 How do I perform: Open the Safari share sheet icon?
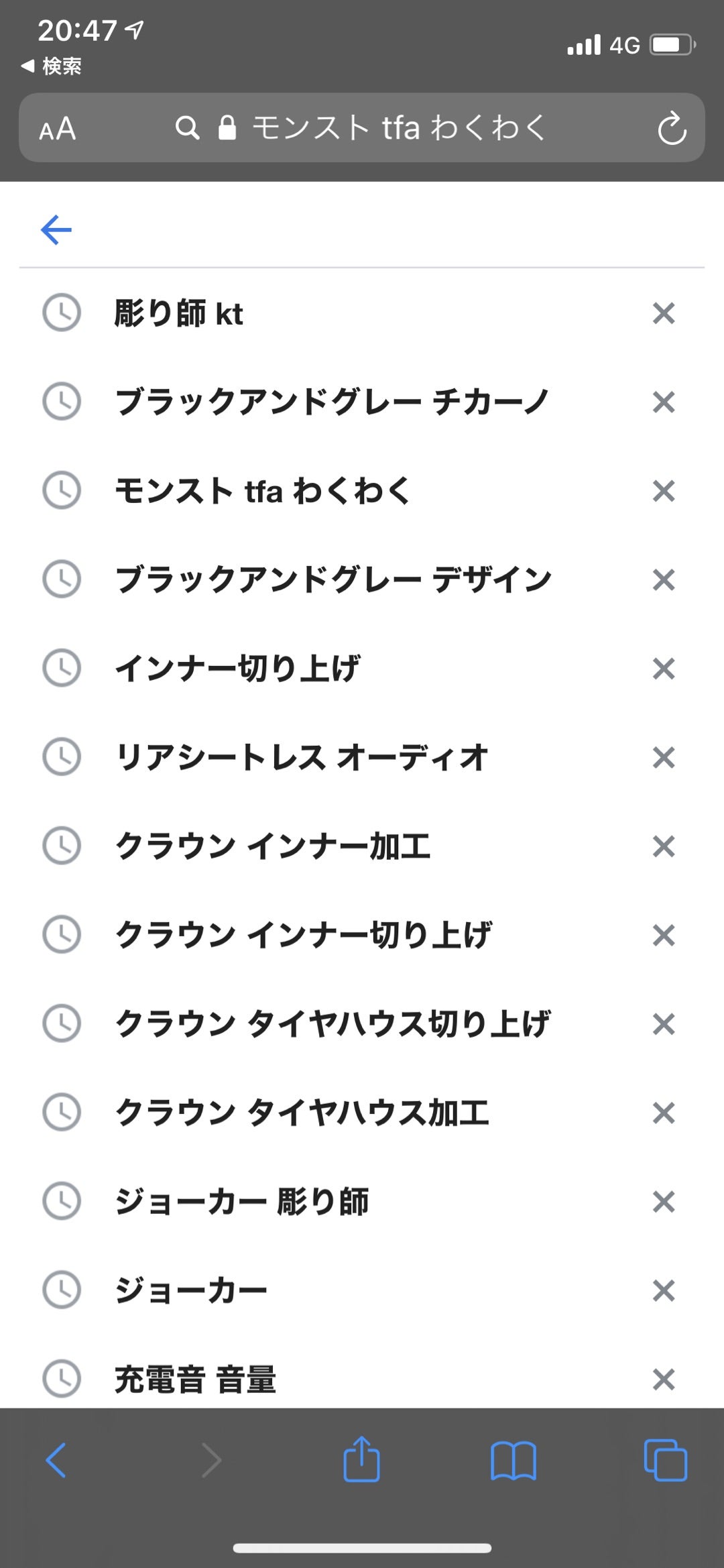pos(361,1459)
